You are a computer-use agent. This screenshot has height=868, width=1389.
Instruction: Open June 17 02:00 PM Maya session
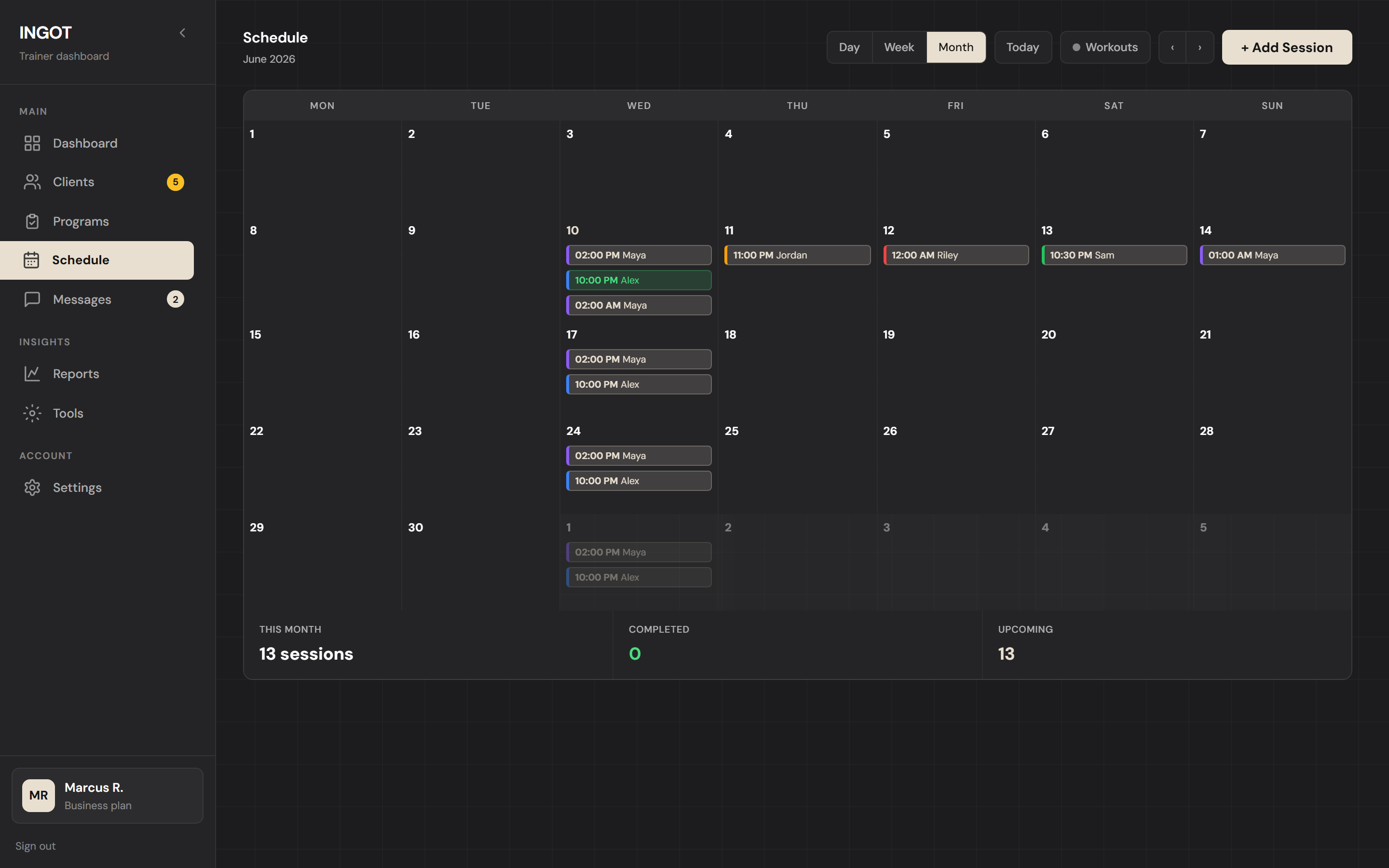pos(639,359)
